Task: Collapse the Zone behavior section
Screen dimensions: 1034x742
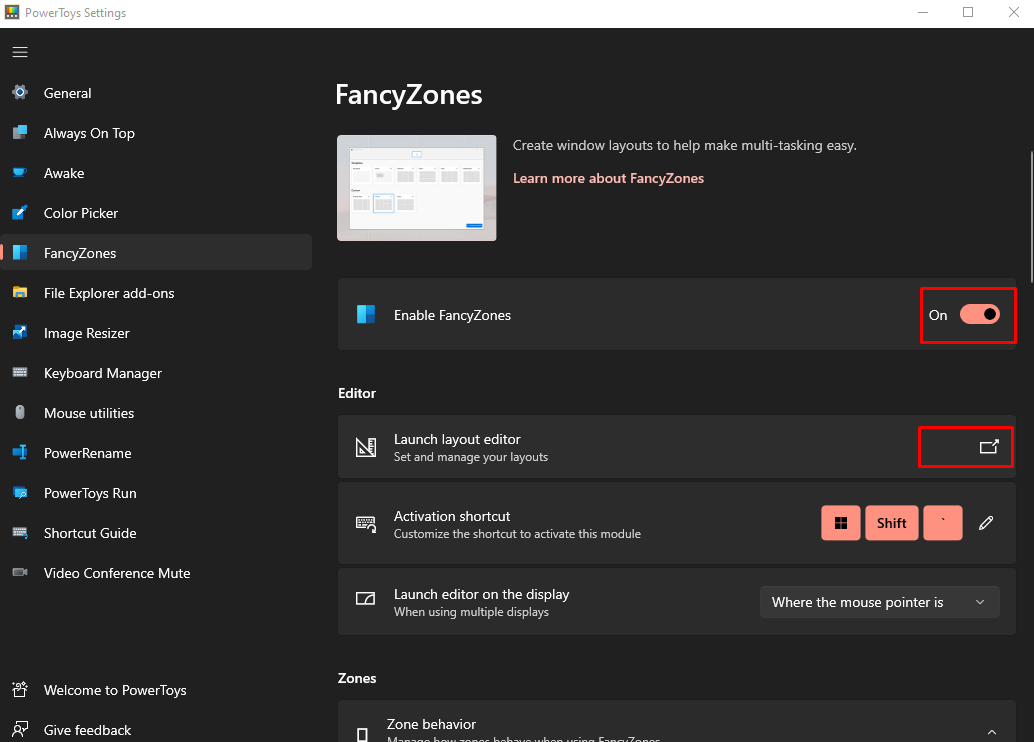Action: (992, 732)
